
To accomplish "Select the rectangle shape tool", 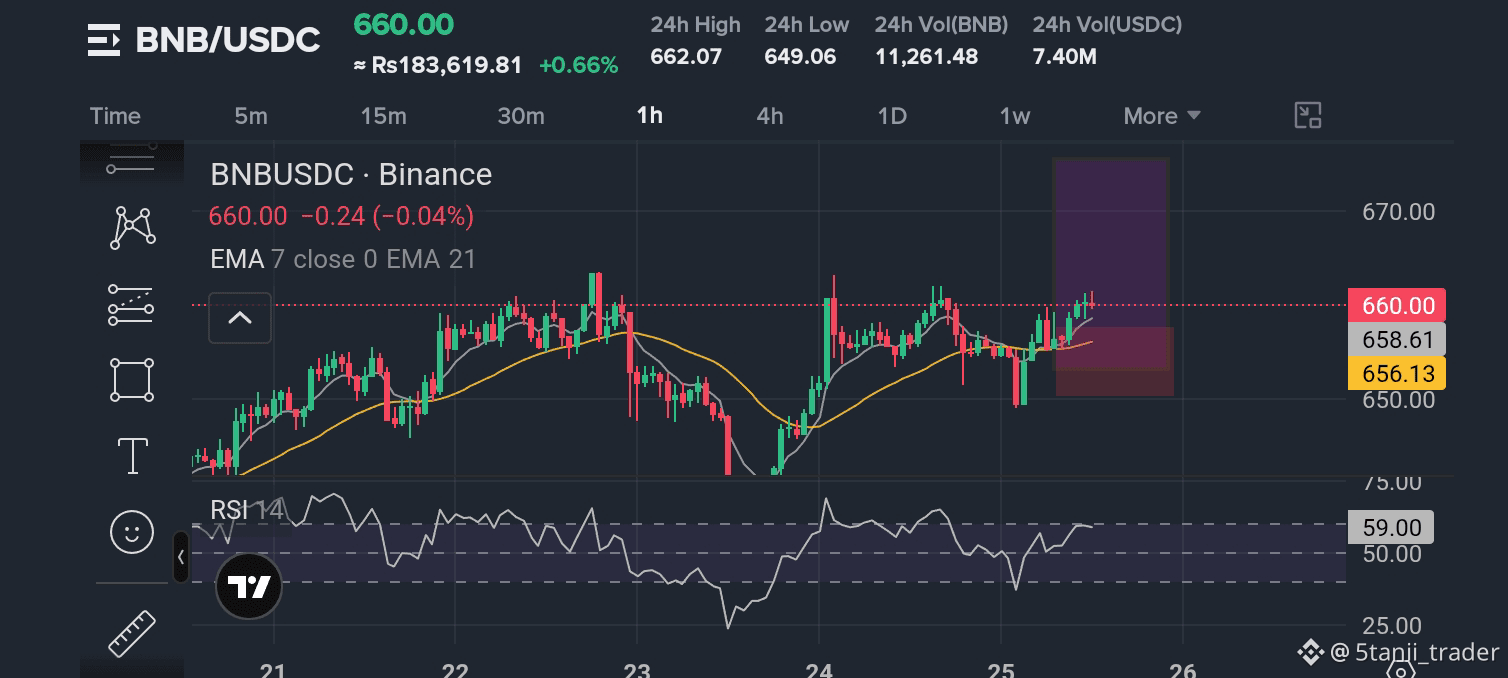I will coord(132,380).
